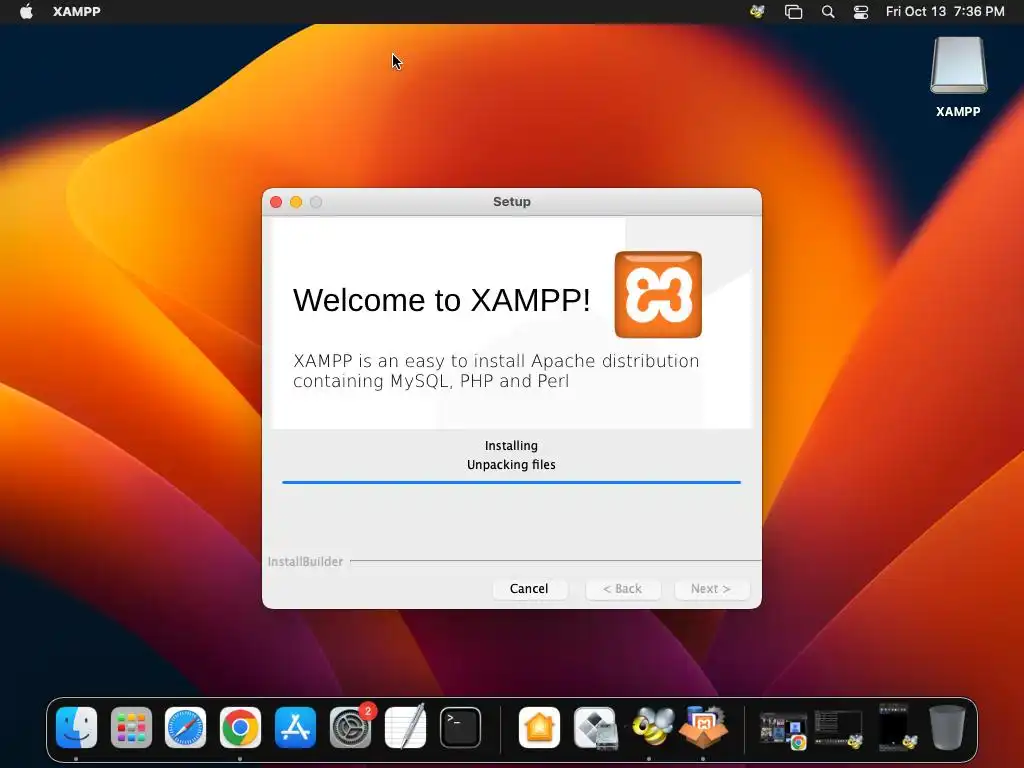The image size is (1024, 768).
Task: Launch Google Chrome from the dock
Action: click(240, 727)
